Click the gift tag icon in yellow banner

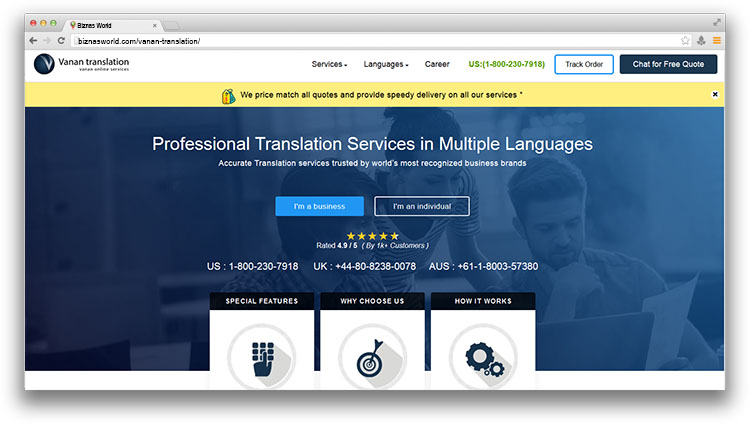coord(228,96)
